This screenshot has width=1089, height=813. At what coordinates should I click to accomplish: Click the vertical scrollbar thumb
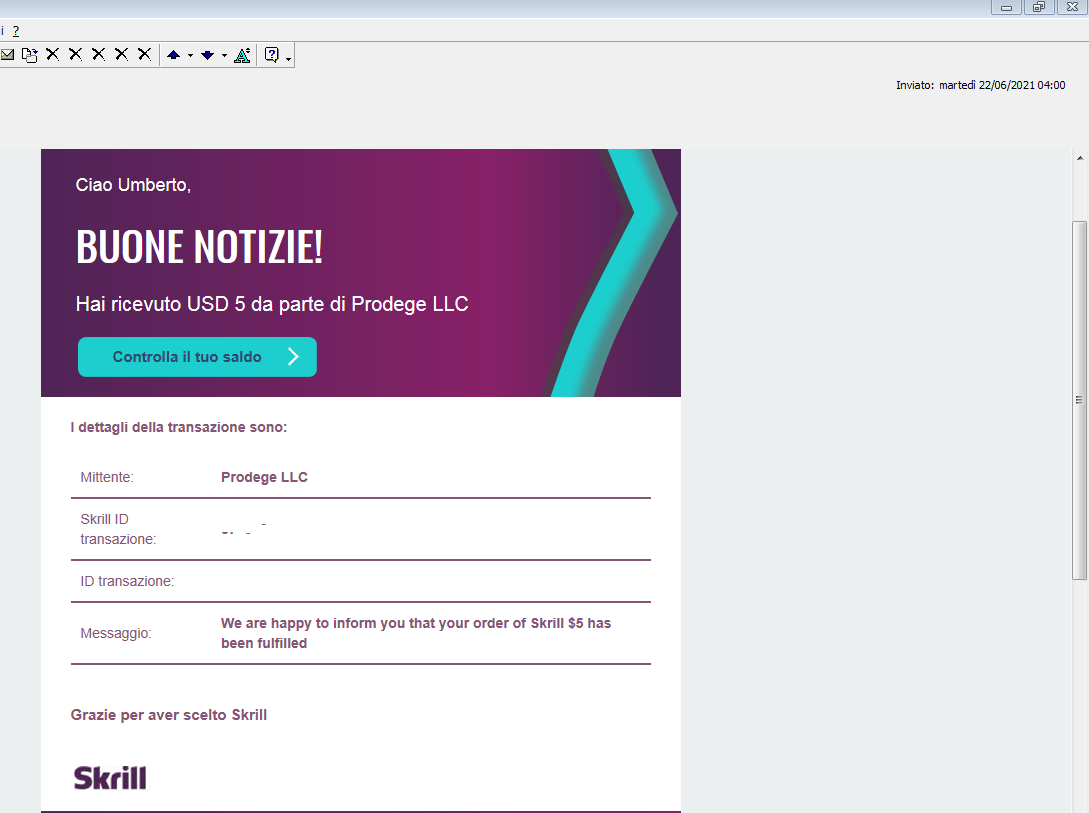coord(1079,400)
